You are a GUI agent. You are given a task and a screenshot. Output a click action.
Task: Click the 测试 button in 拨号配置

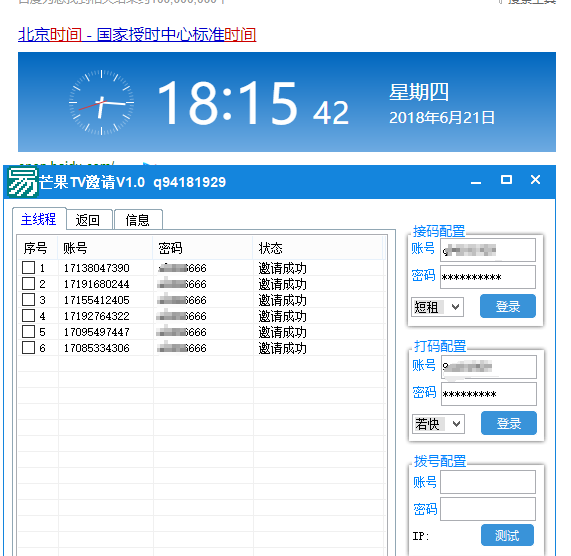coord(507,535)
